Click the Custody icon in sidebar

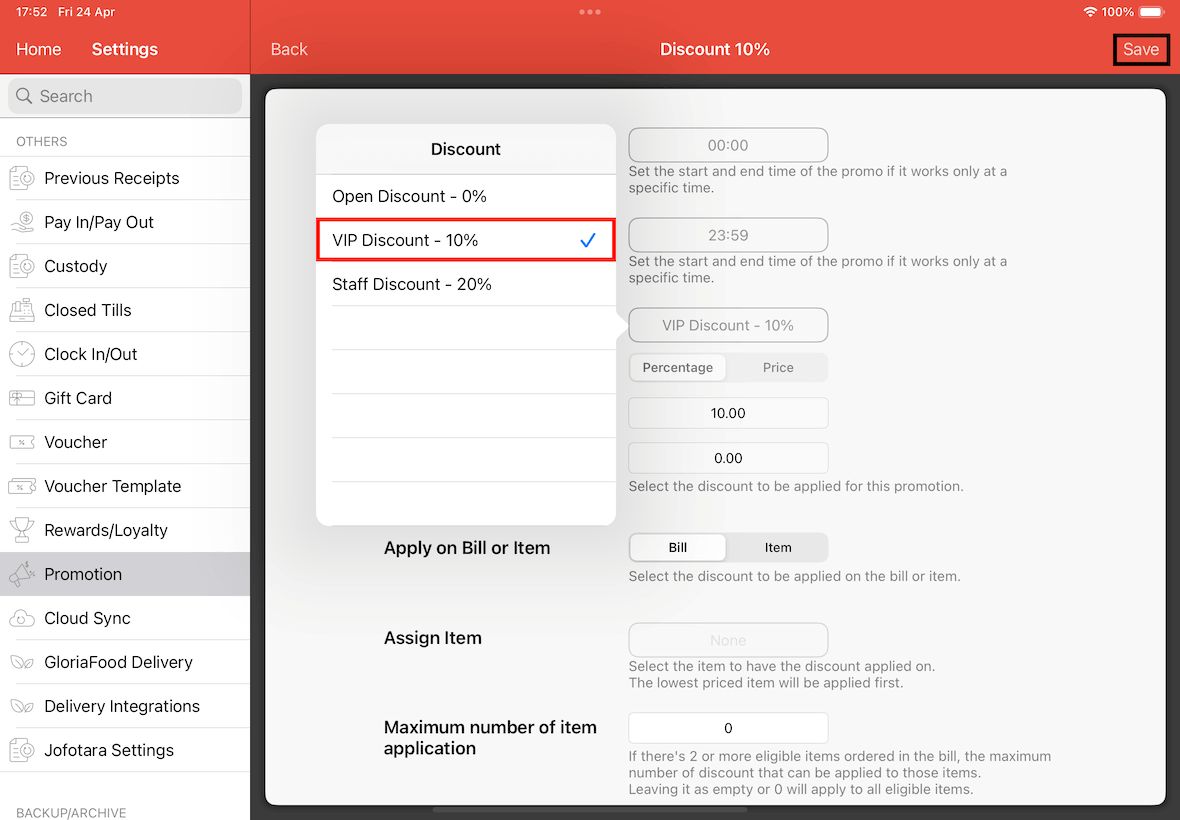pos(22,266)
